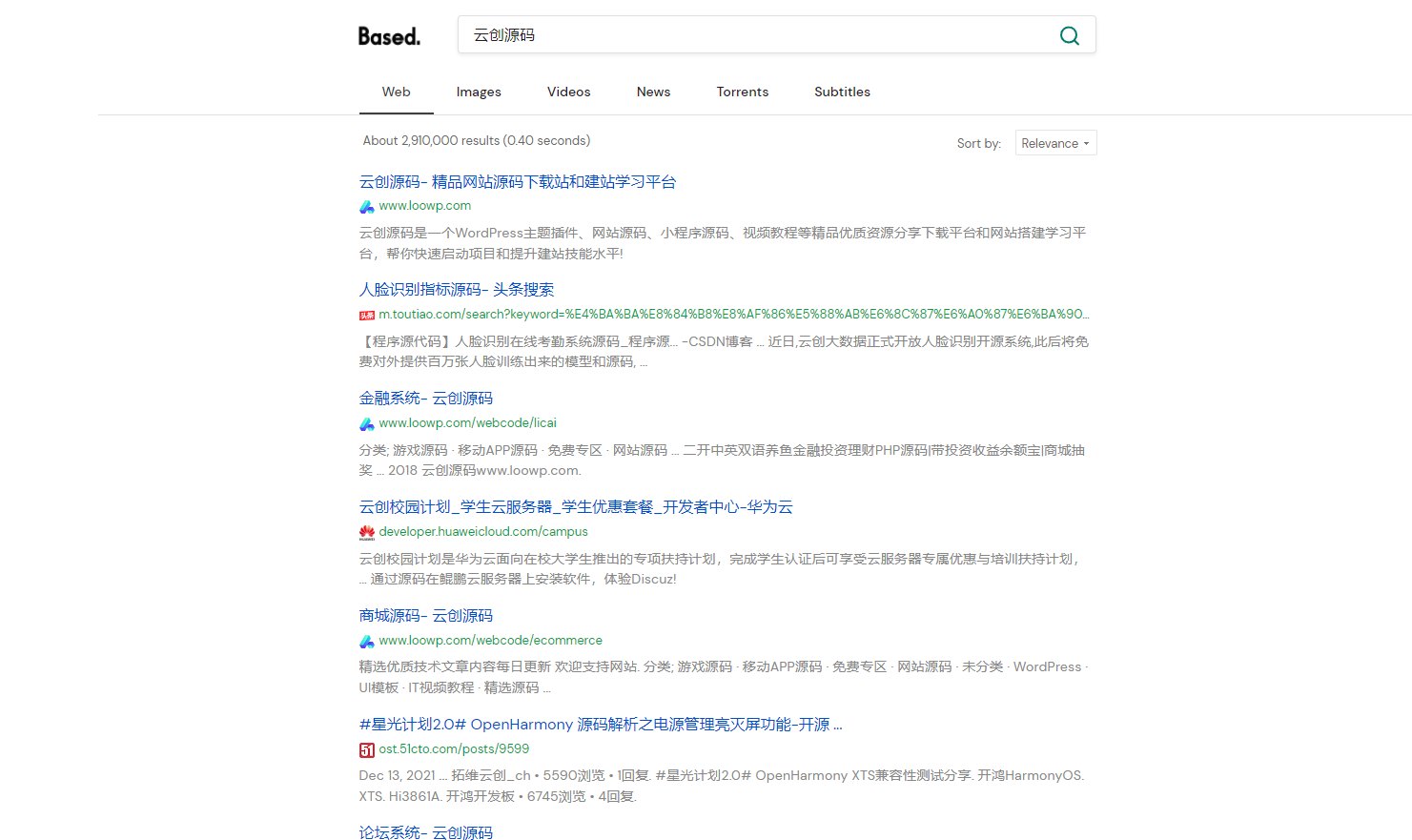
Task: Click the www.loowp.com URL link
Action: click(x=425, y=206)
